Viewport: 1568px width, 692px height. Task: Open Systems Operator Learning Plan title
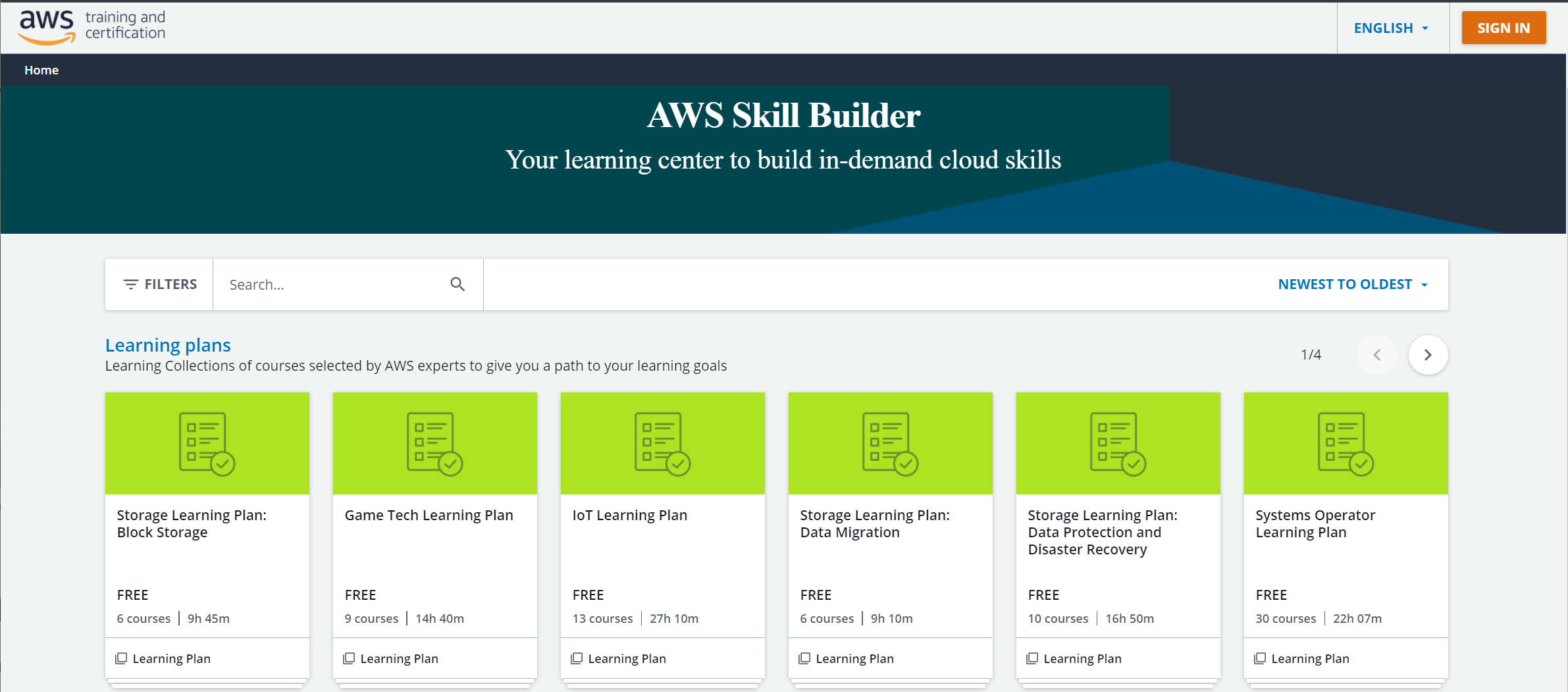pyautogui.click(x=1315, y=523)
